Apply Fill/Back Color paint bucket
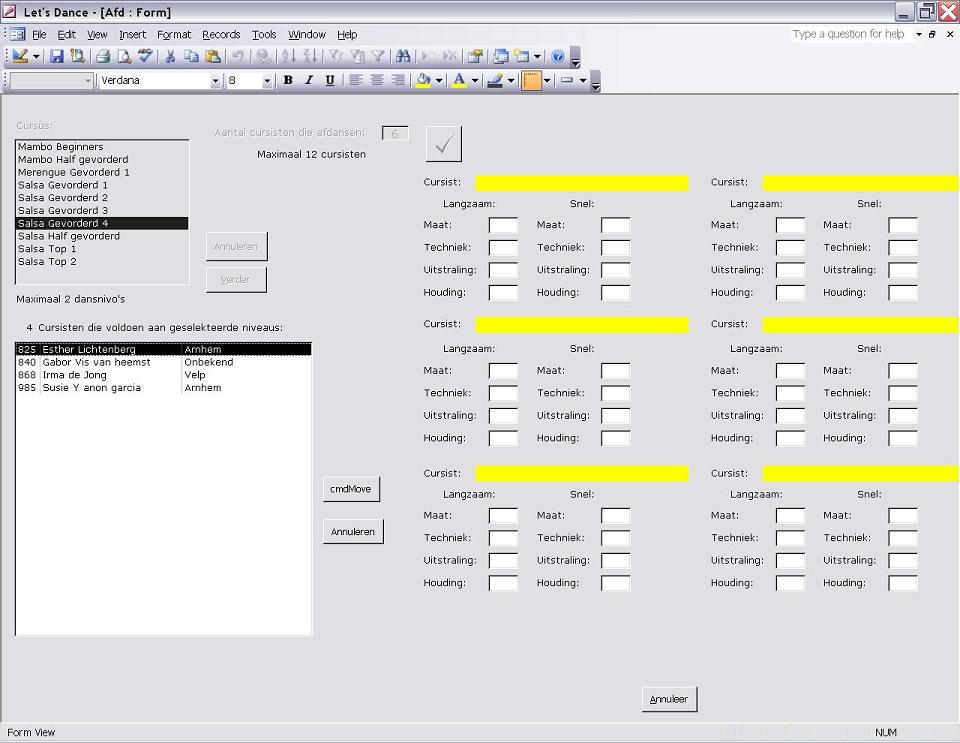 (x=423, y=80)
